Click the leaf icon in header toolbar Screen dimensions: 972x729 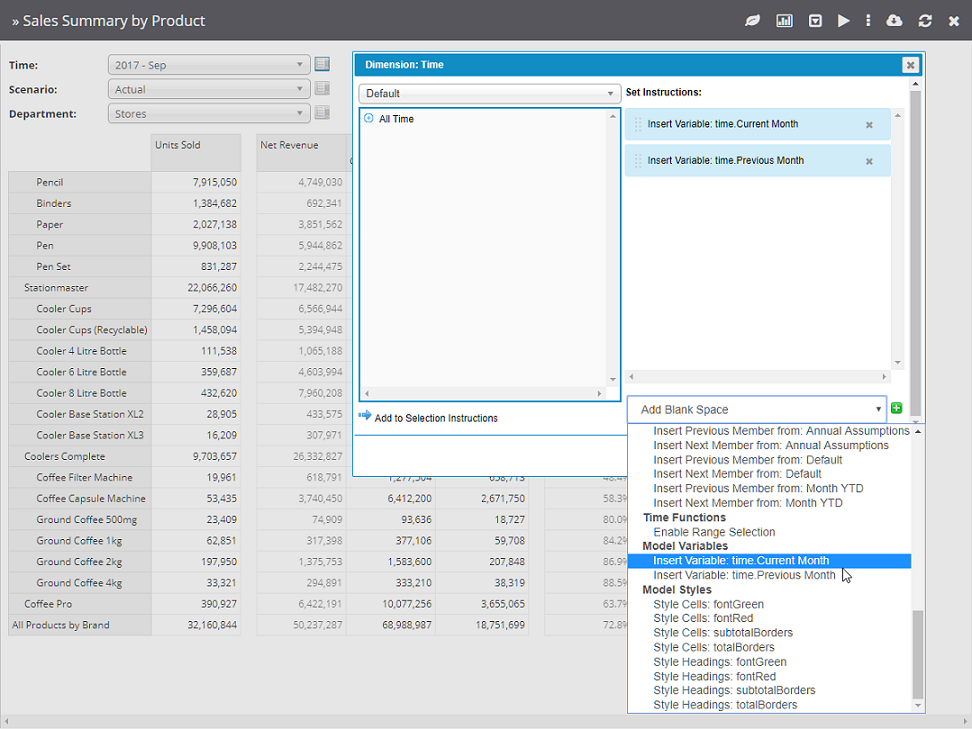(753, 21)
